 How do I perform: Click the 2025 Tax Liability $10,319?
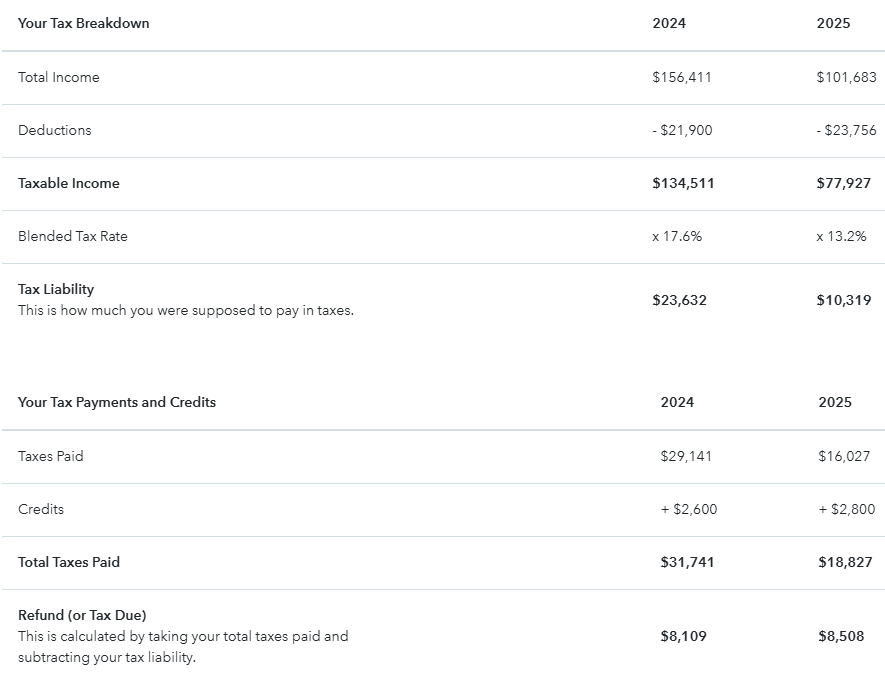(843, 300)
